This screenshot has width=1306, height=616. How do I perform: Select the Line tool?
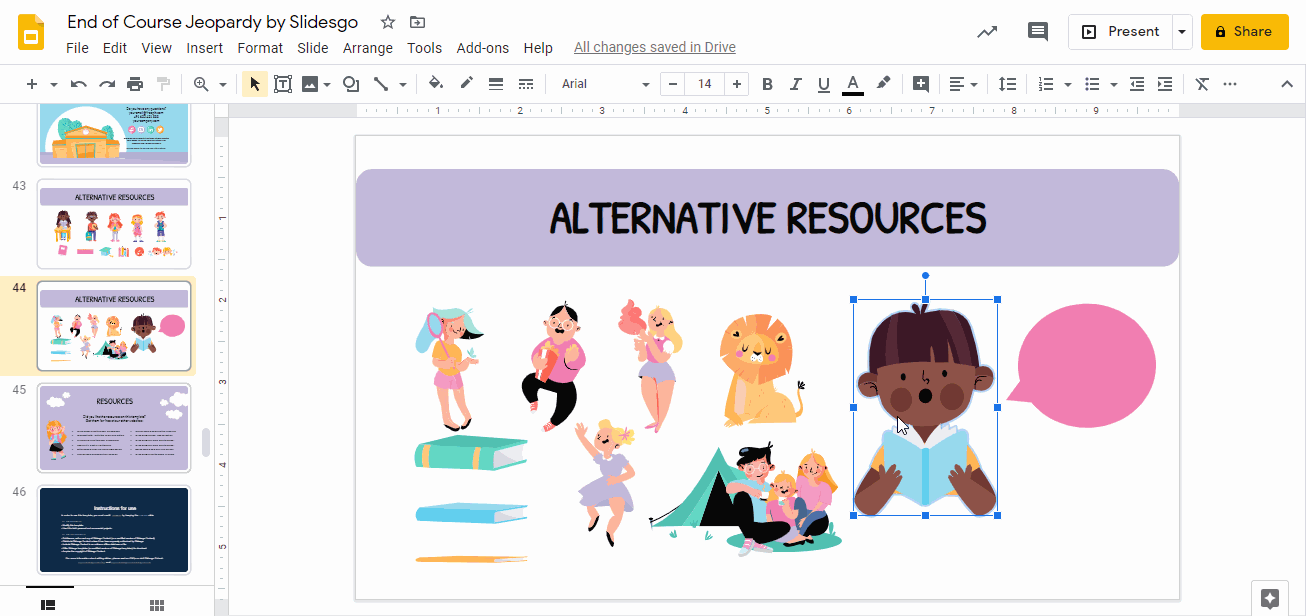(383, 84)
